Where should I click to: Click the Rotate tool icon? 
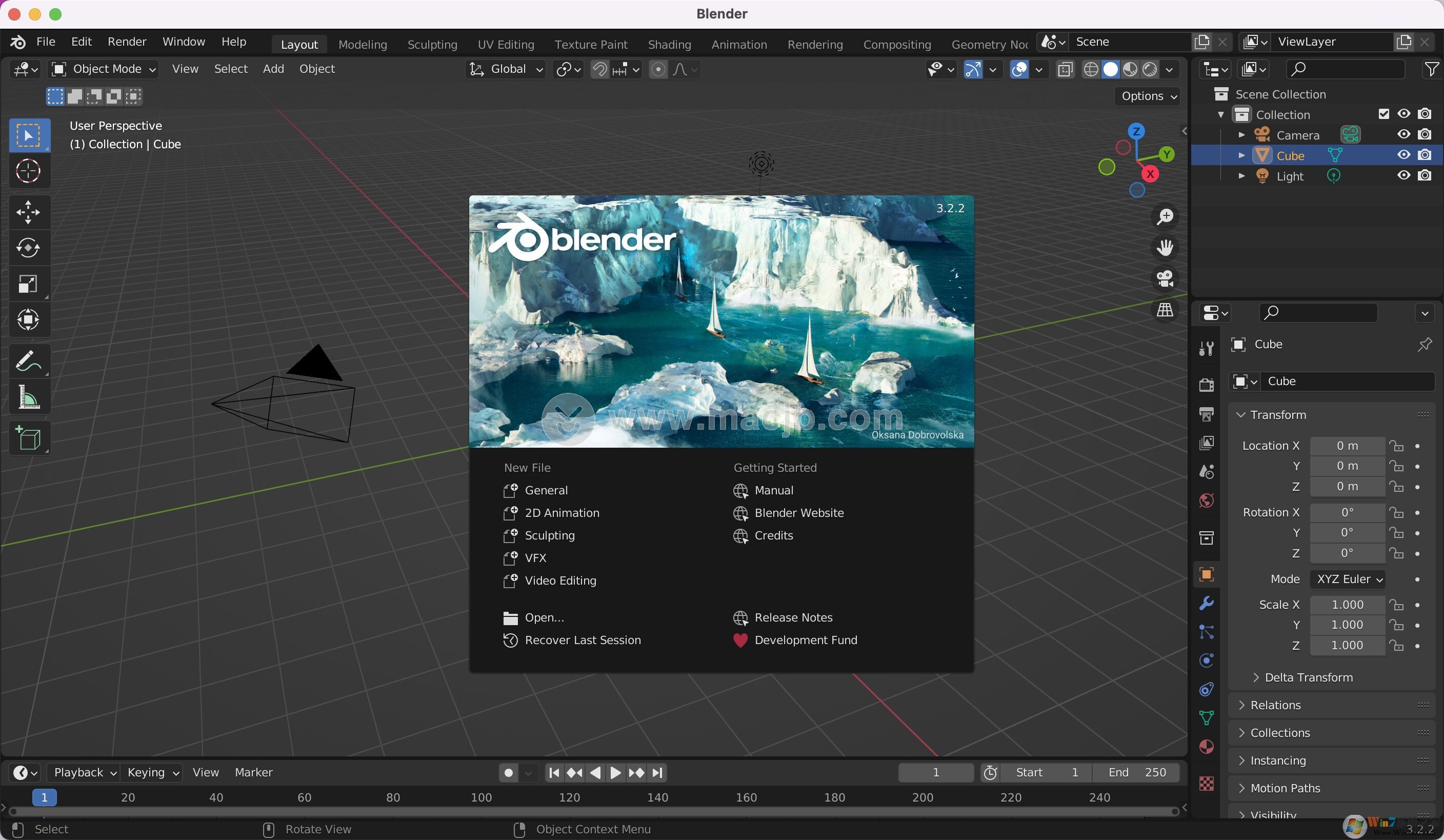pos(27,248)
